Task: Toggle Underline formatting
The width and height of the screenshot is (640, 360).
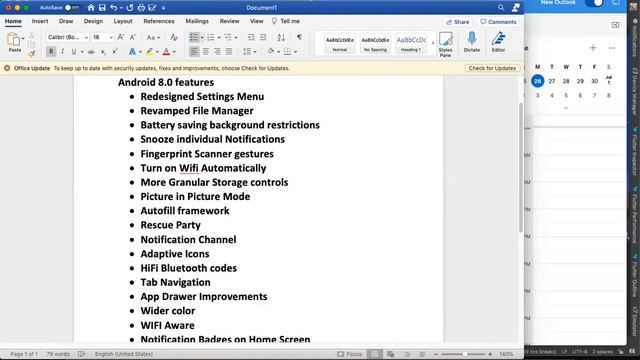Action: tap(74, 52)
